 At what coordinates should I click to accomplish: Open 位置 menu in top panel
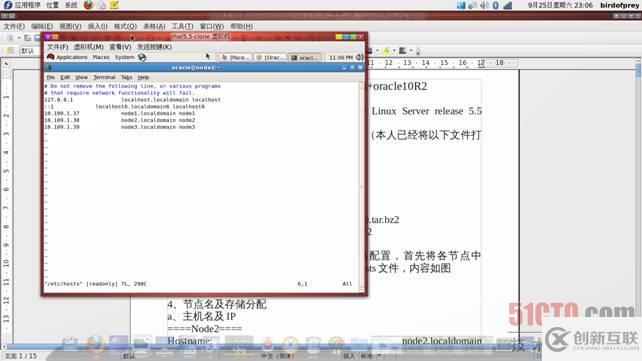[52, 5]
